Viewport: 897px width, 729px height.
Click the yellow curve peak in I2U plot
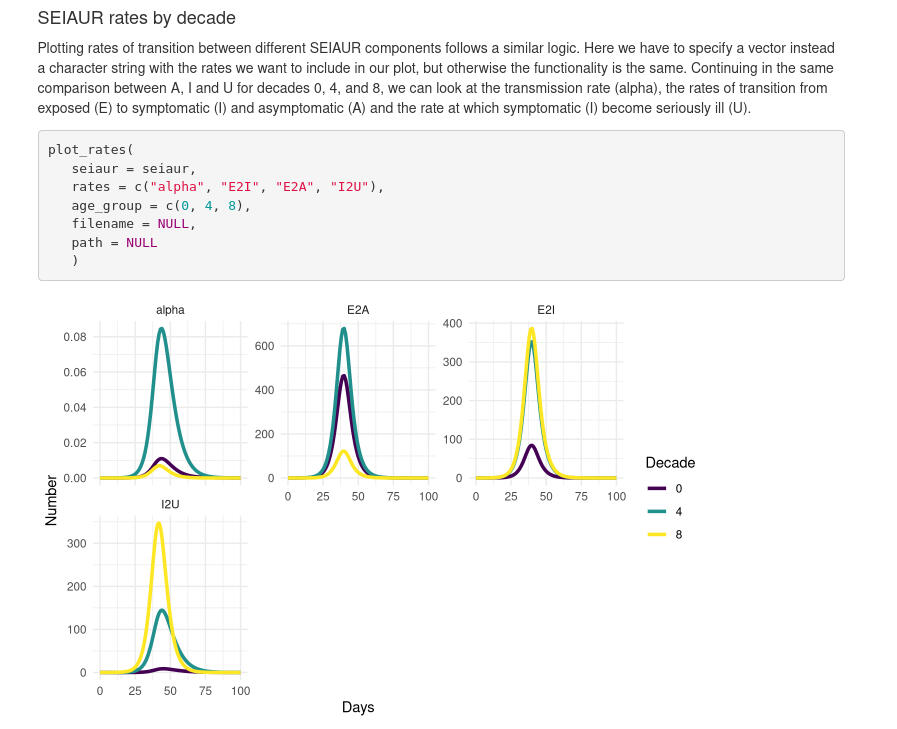(x=158, y=523)
